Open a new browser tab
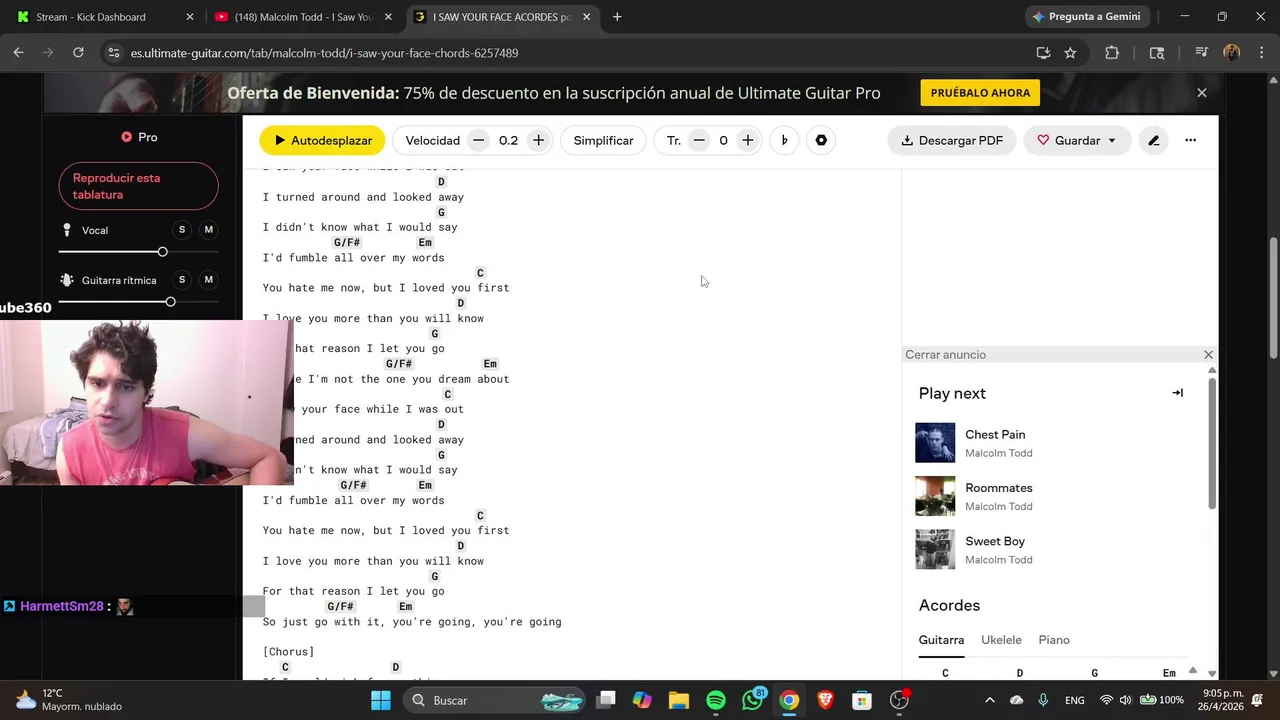The width and height of the screenshot is (1280, 720). [617, 17]
